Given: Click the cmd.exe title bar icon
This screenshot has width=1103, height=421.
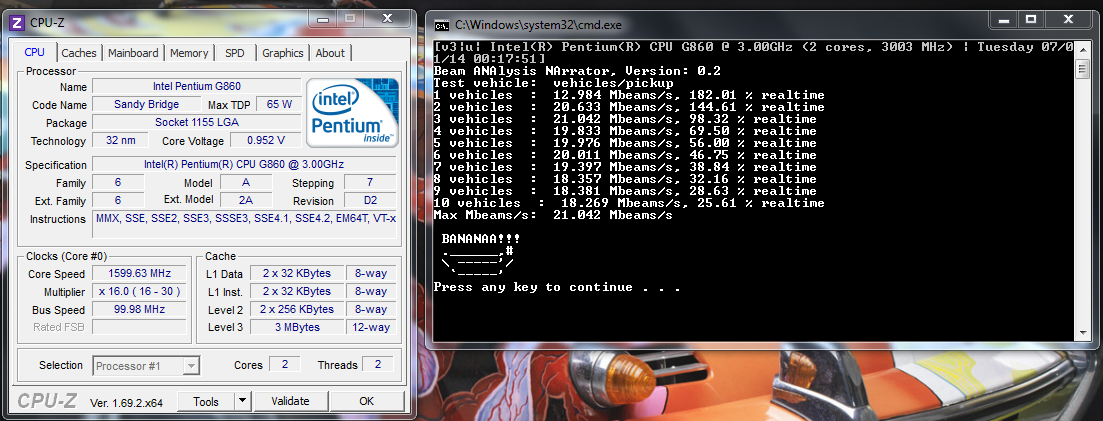Looking at the screenshot, I should click(442, 25).
